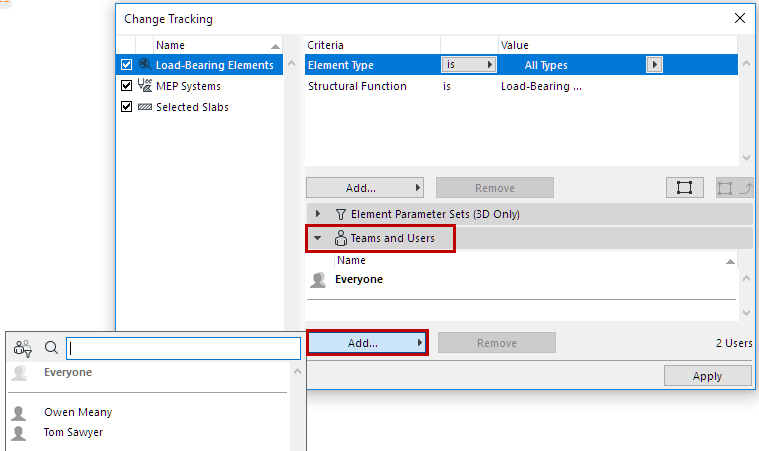This screenshot has width=759, height=451.
Task: Click the Selected Slabs hatch icon
Action: (144, 107)
